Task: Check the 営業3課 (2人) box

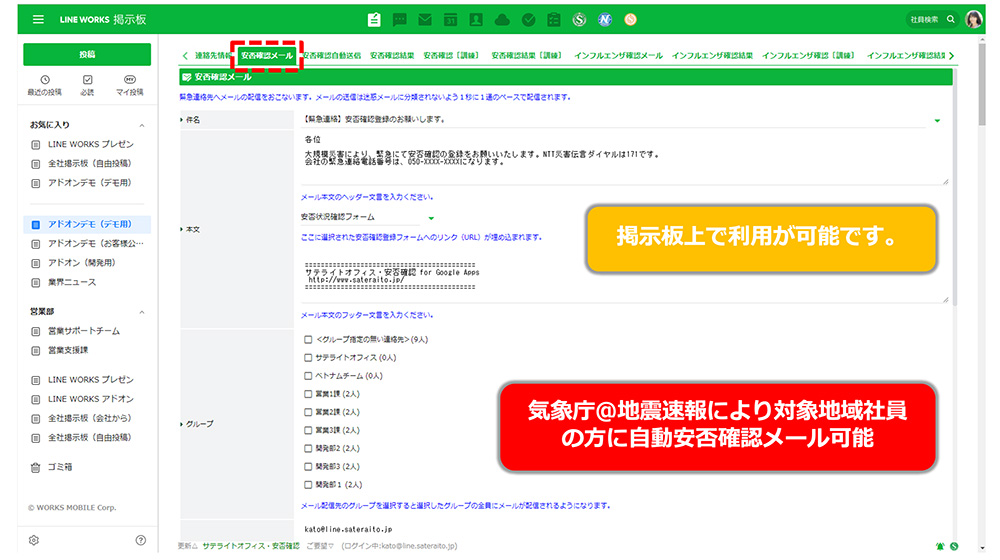Action: click(308, 431)
